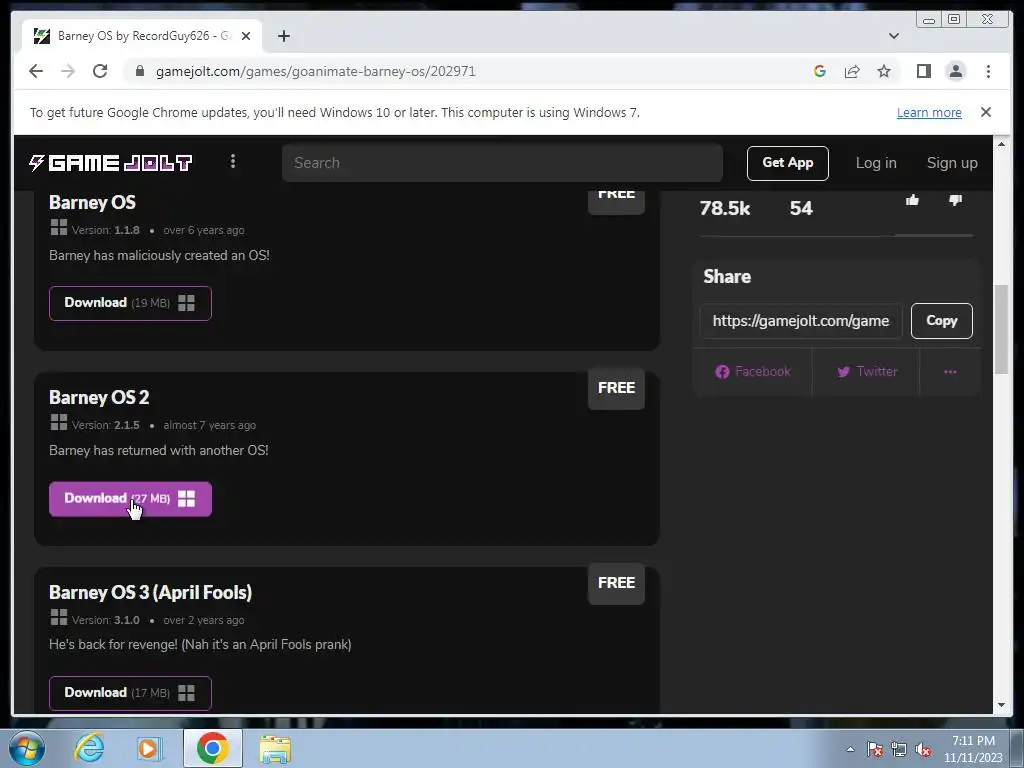The height and width of the screenshot is (768, 1024).
Task: Click the network tray icon
Action: point(899,749)
